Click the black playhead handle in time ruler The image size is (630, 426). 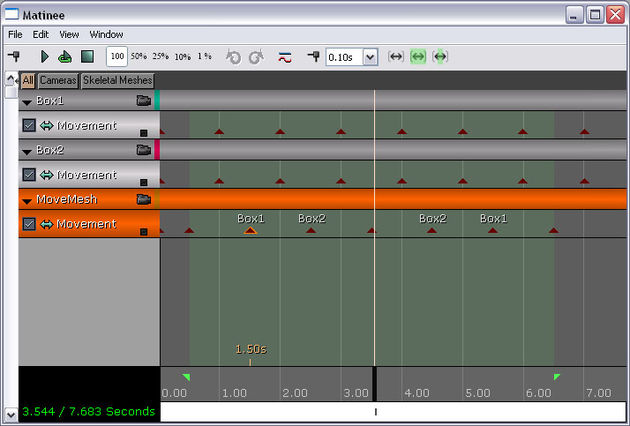point(374,384)
